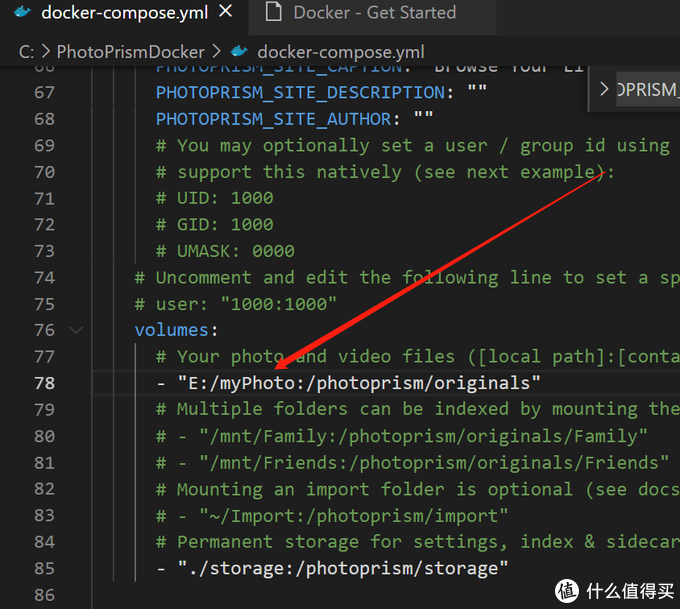This screenshot has height=609, width=680.
Task: Click the 'volumes:' key on line 76
Action: click(176, 330)
